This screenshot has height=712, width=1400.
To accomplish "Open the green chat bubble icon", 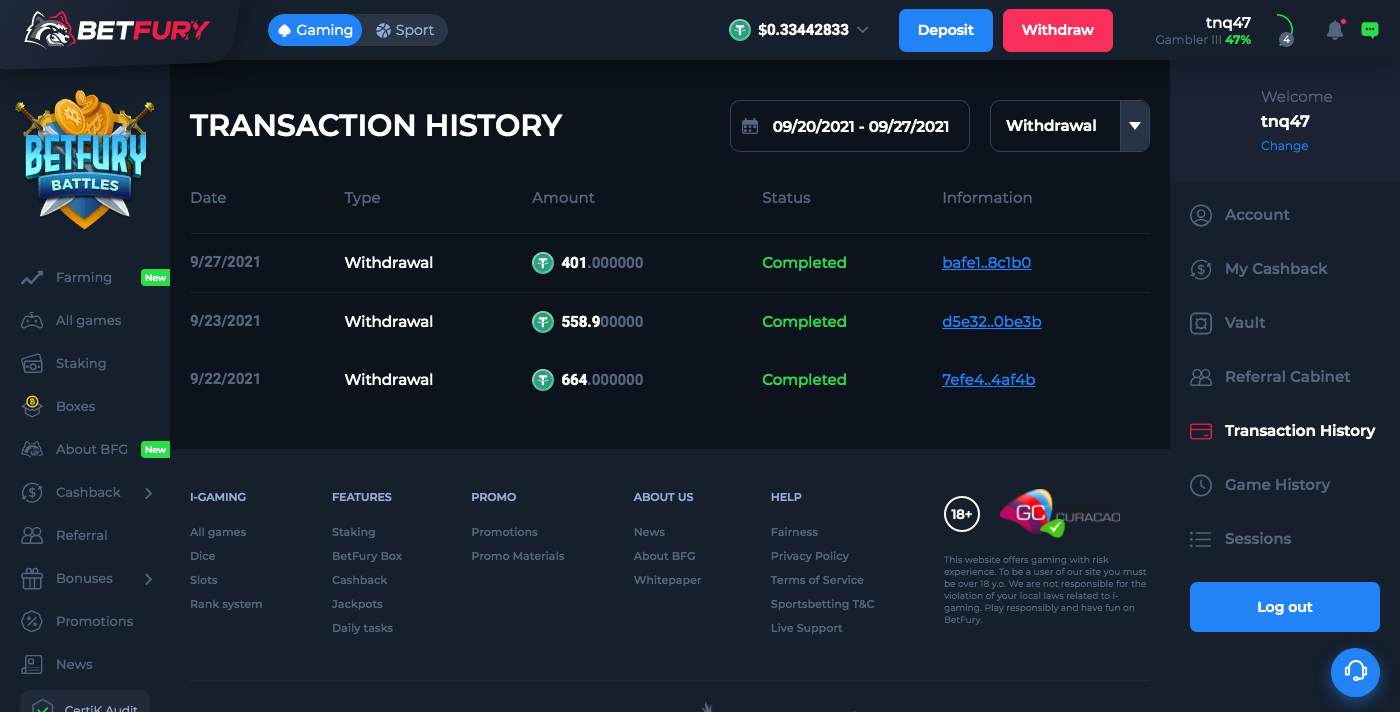I will tap(1370, 30).
